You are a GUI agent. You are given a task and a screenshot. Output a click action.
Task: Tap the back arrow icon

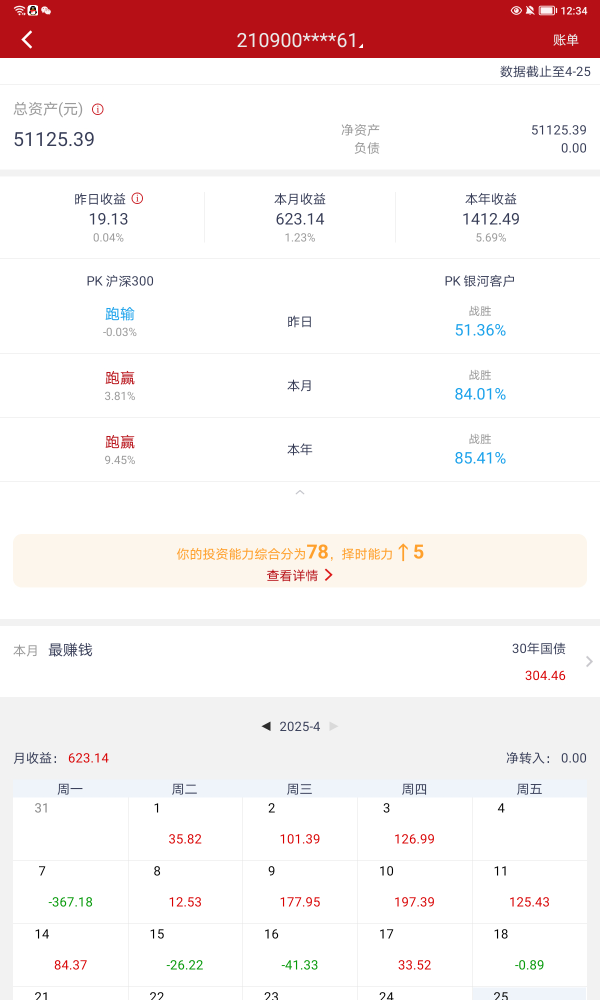27,40
